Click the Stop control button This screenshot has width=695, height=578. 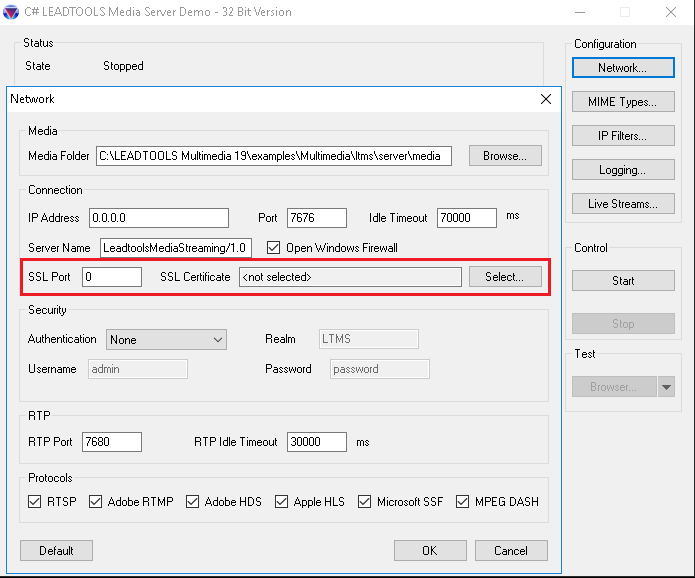[623, 324]
